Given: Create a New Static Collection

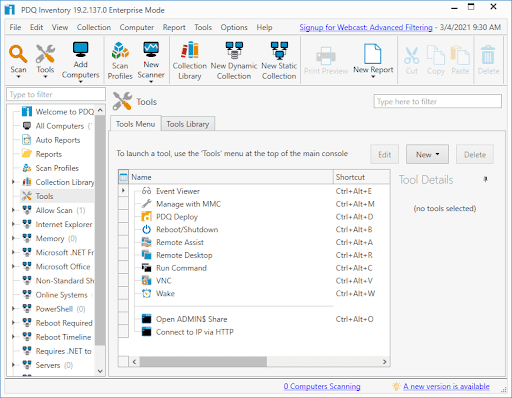Looking at the screenshot, I should pyautogui.click(x=279, y=51).
